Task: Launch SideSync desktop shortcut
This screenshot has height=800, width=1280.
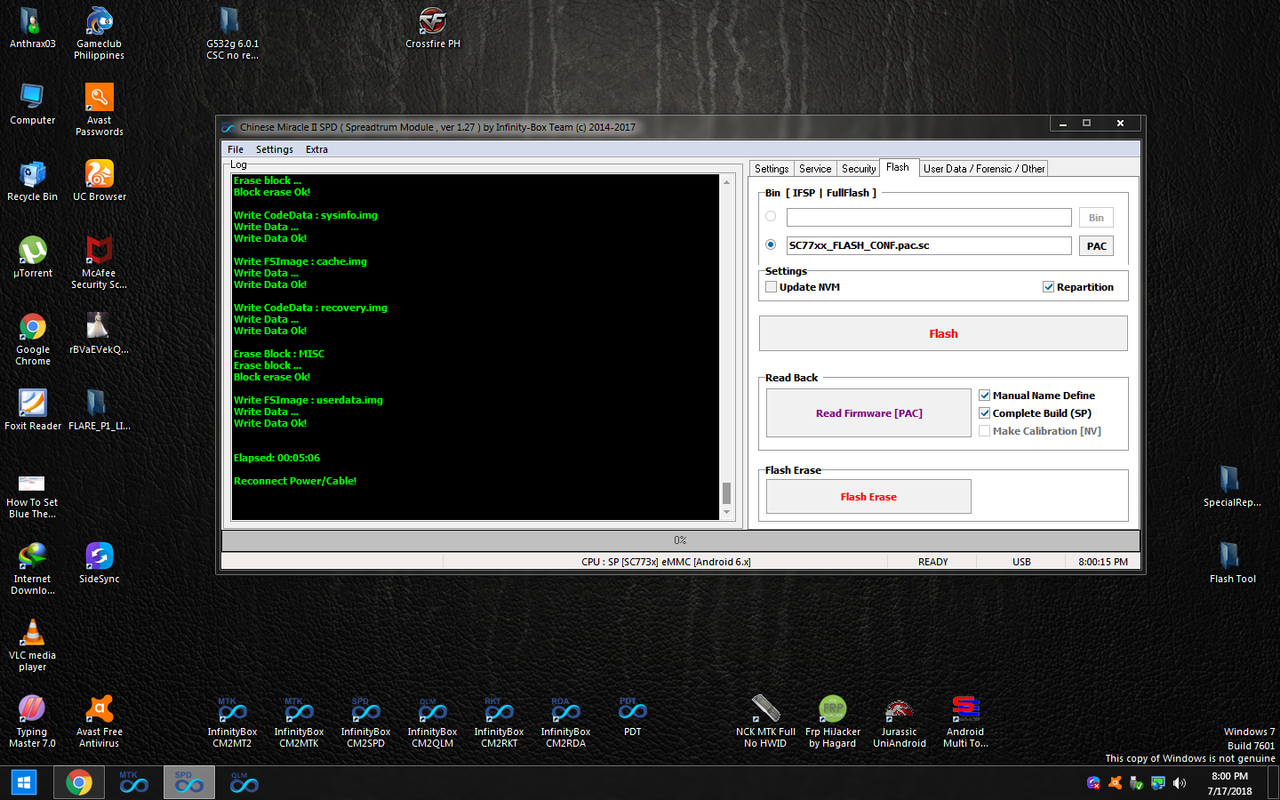Action: coord(99,562)
